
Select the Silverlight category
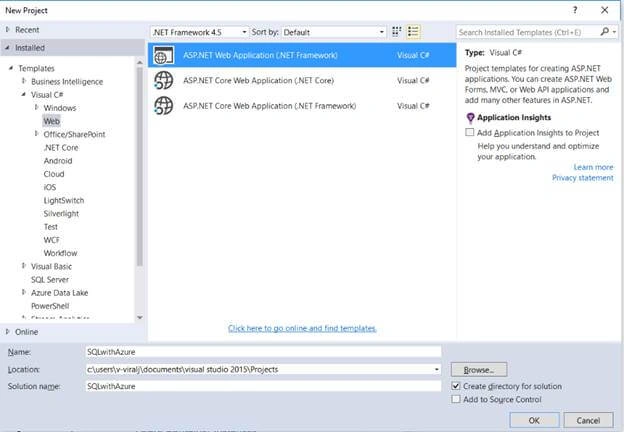click(x=61, y=214)
